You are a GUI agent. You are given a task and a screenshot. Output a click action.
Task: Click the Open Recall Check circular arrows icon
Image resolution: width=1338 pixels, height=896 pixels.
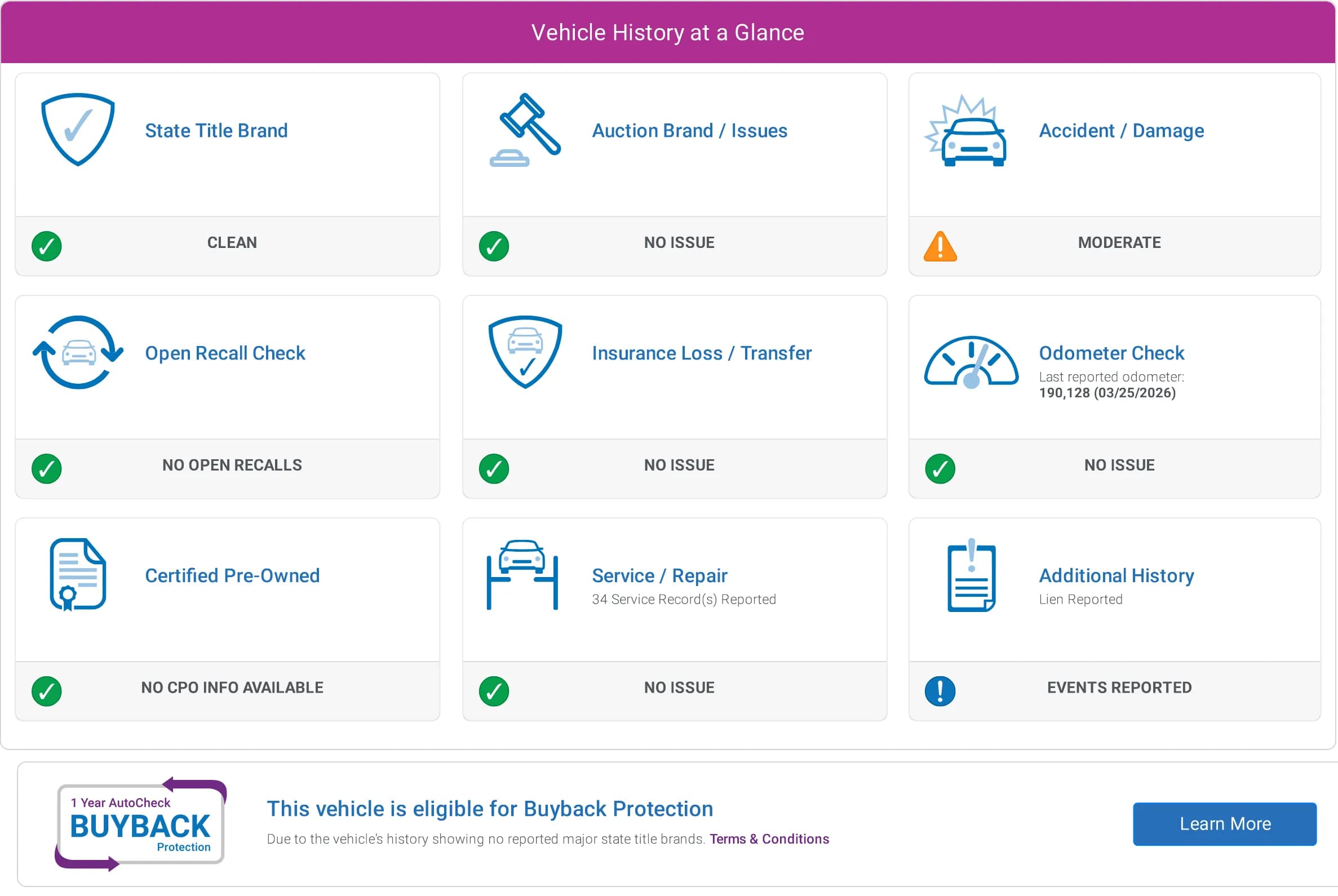pos(78,352)
